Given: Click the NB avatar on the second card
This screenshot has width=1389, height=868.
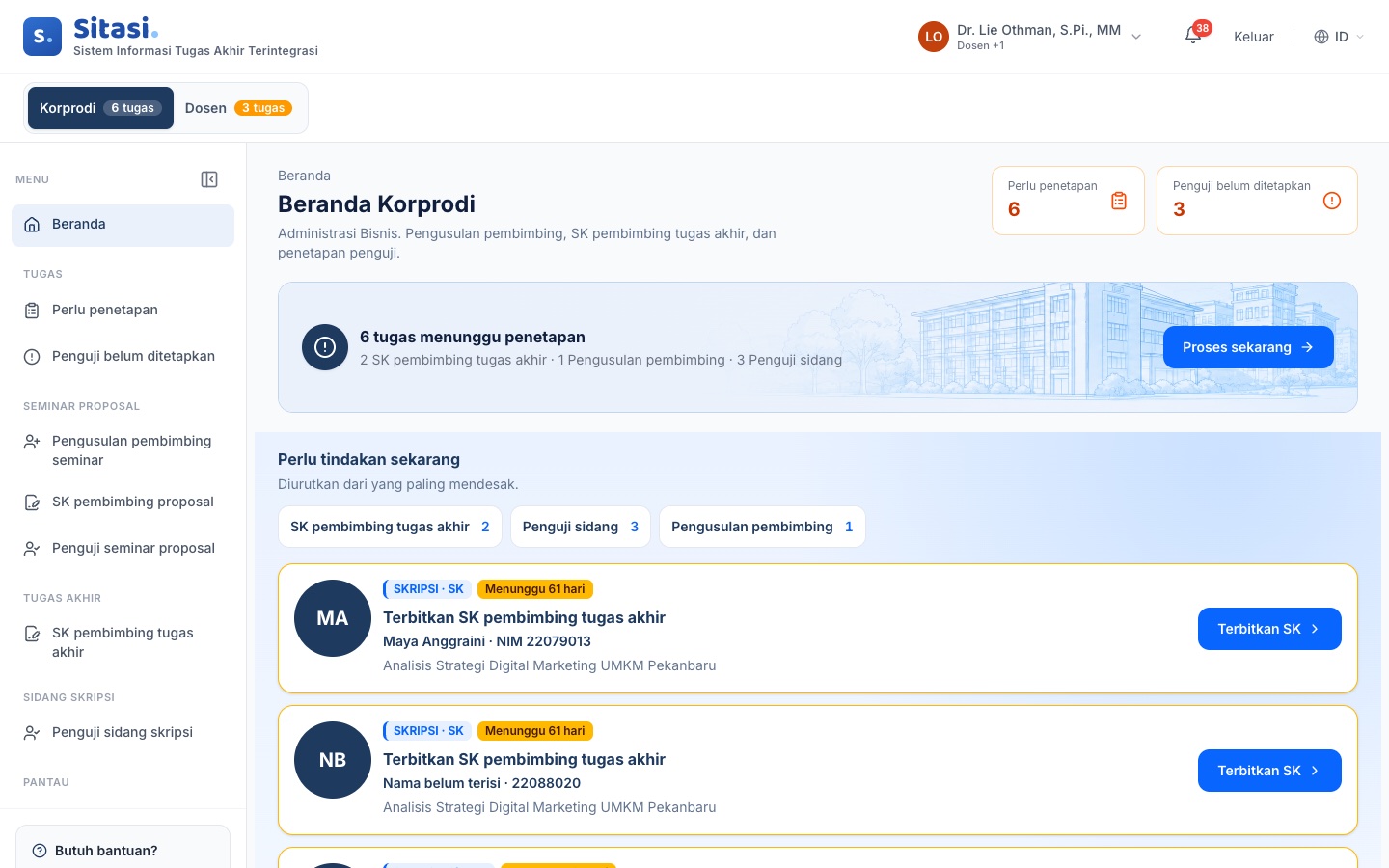Looking at the screenshot, I should (333, 760).
